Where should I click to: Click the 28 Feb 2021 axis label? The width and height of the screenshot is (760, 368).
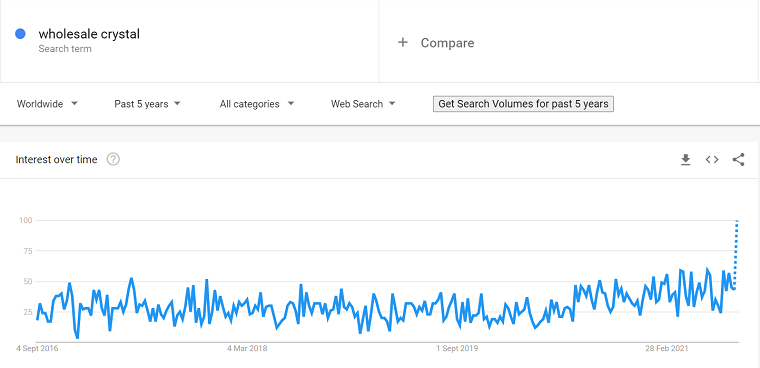[x=665, y=348]
